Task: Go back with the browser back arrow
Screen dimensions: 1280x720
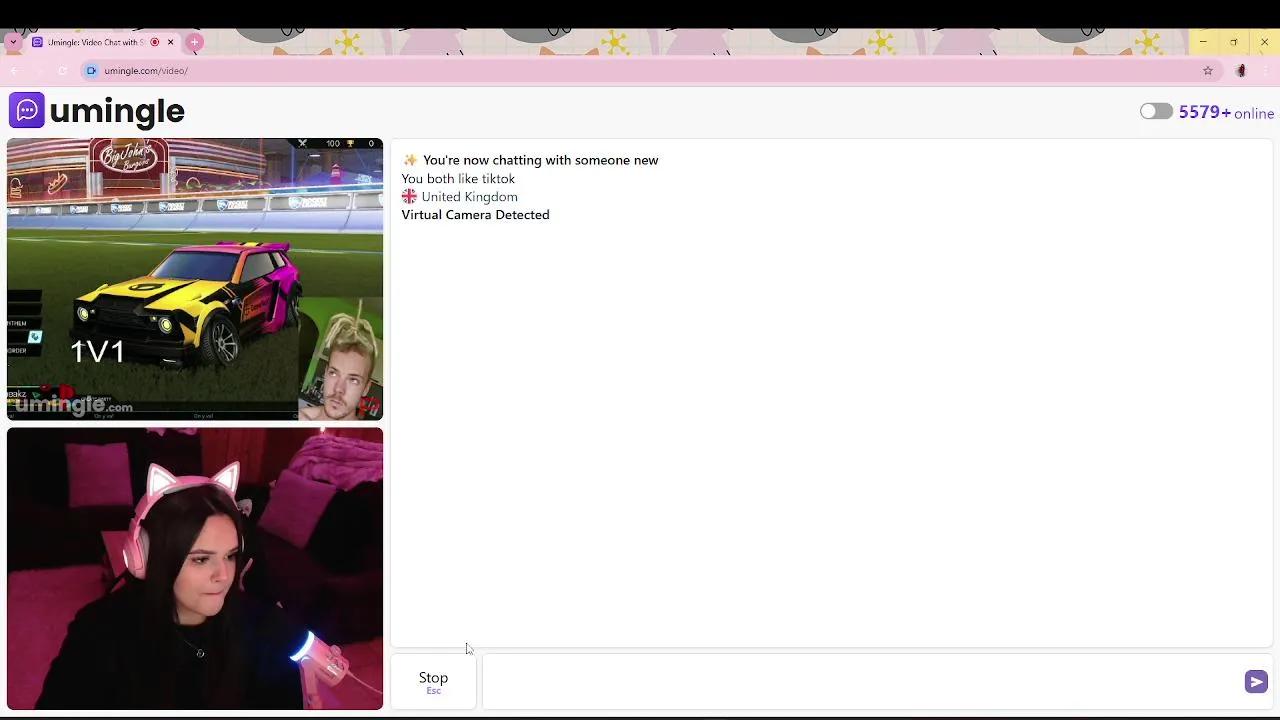Action: [x=14, y=71]
